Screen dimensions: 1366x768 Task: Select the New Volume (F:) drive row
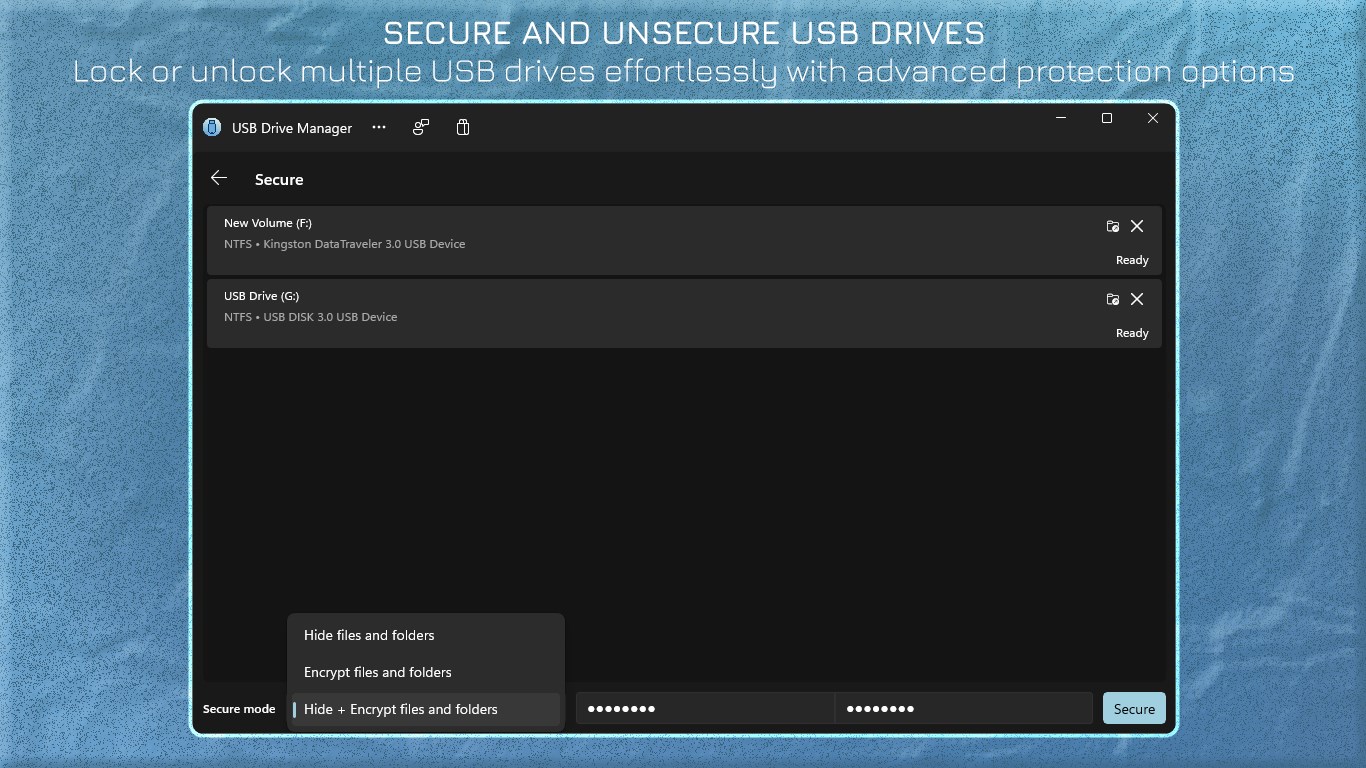pos(684,240)
